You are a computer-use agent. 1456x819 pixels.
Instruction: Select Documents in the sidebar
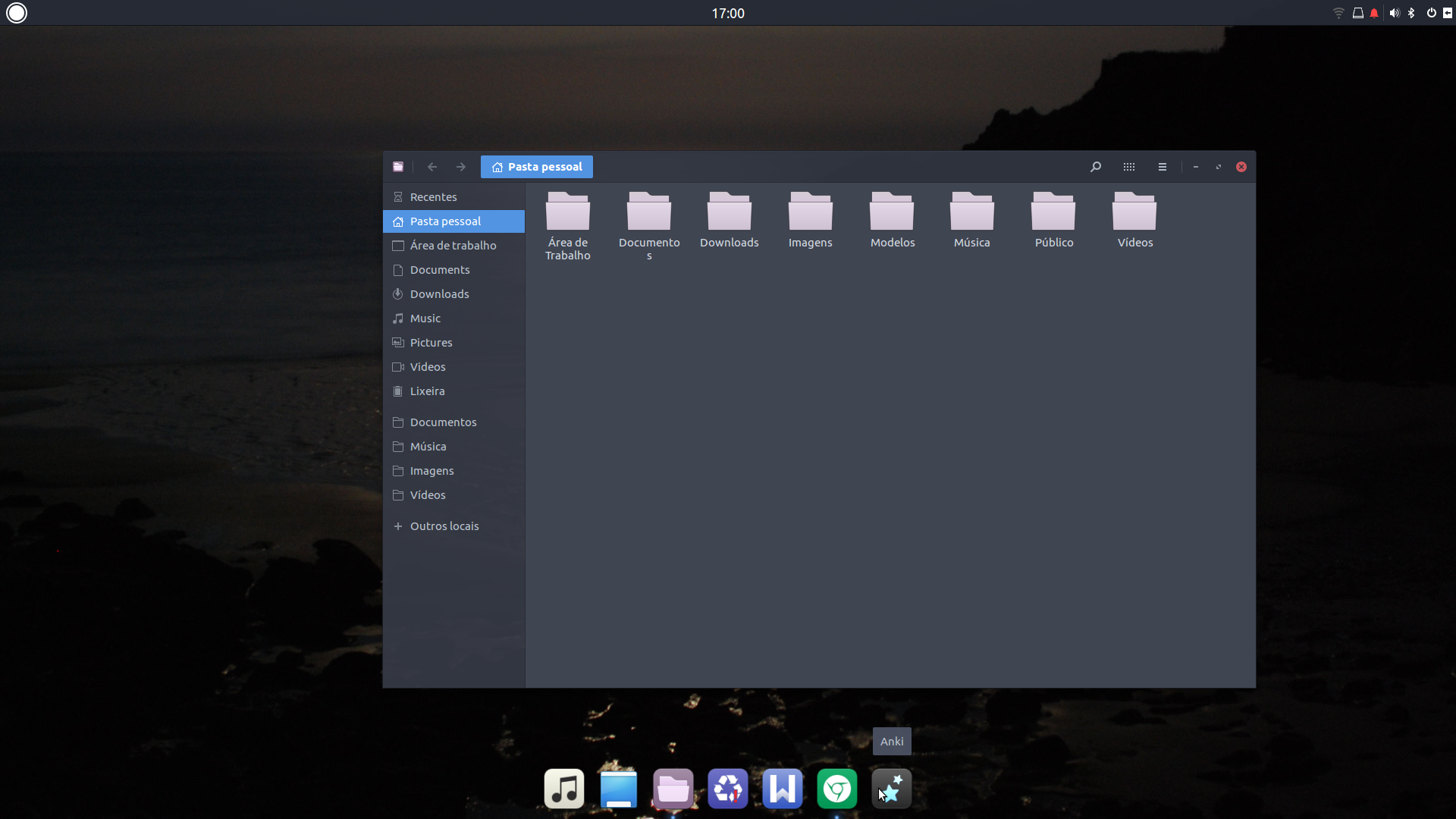coord(453,270)
